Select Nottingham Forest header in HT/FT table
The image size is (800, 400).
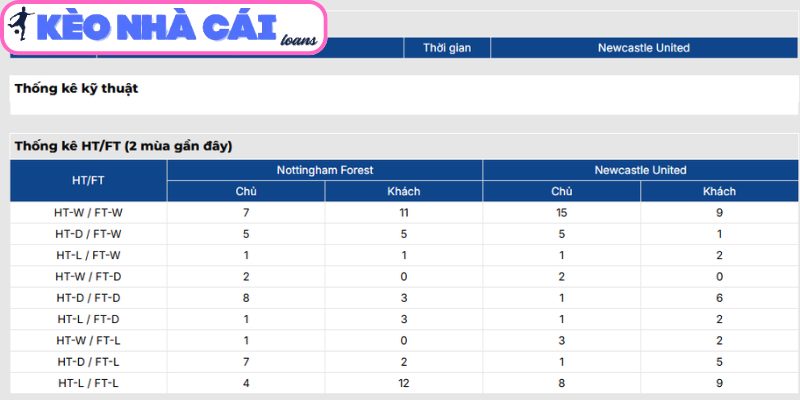[x=324, y=170]
